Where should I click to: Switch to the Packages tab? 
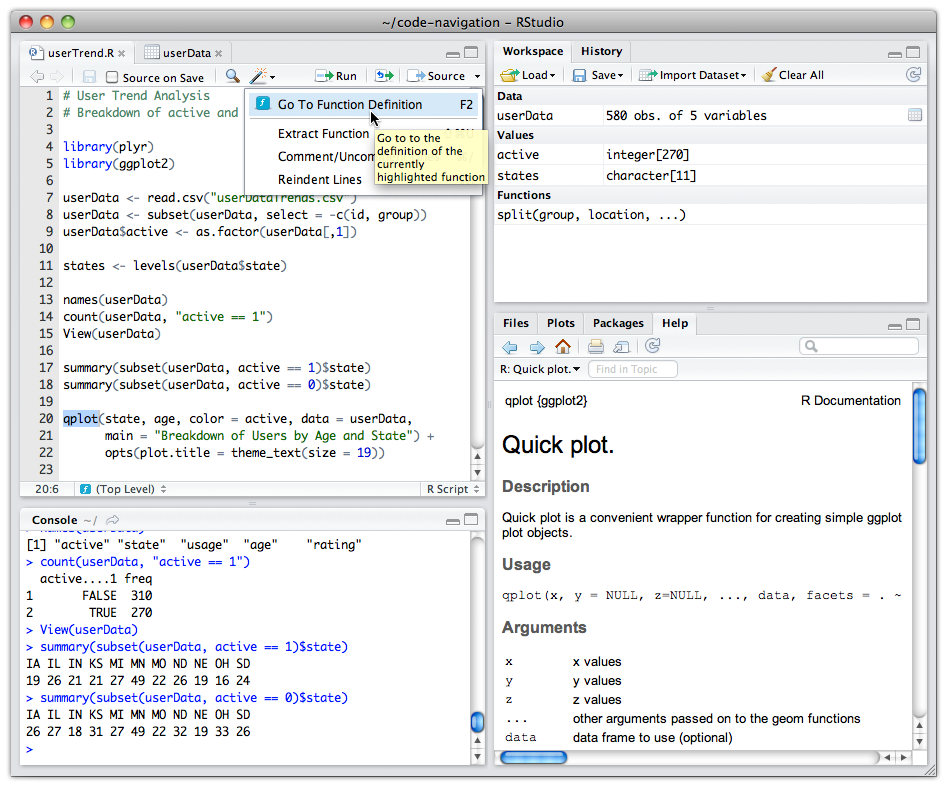617,323
